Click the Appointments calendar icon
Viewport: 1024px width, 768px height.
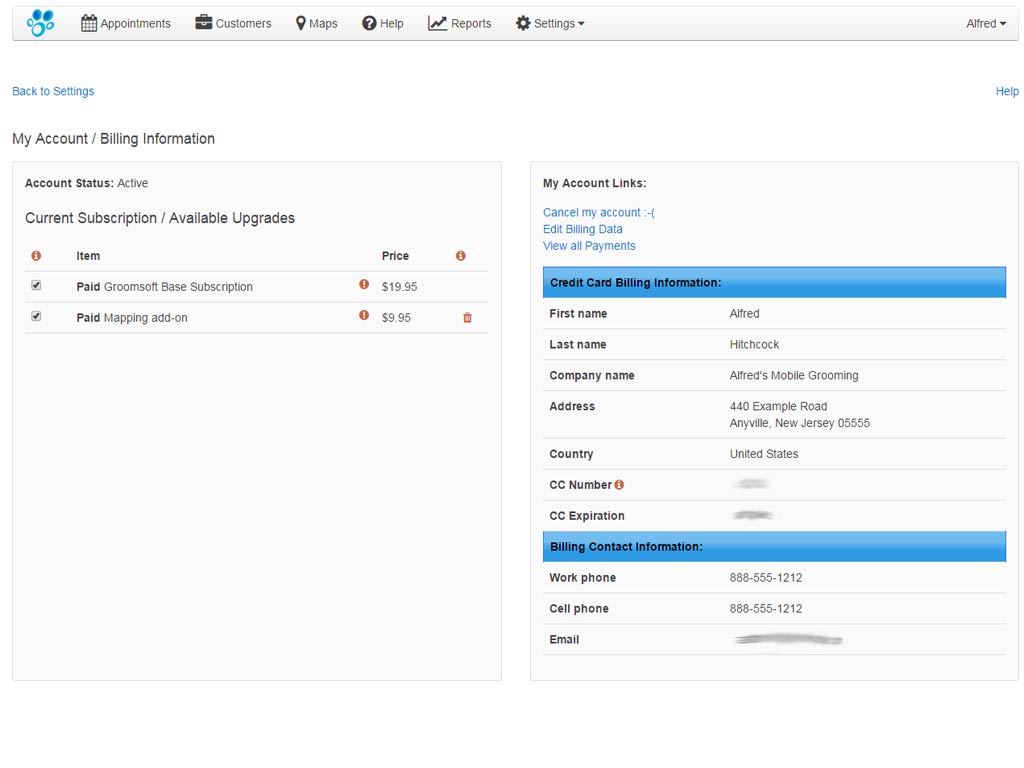89,23
